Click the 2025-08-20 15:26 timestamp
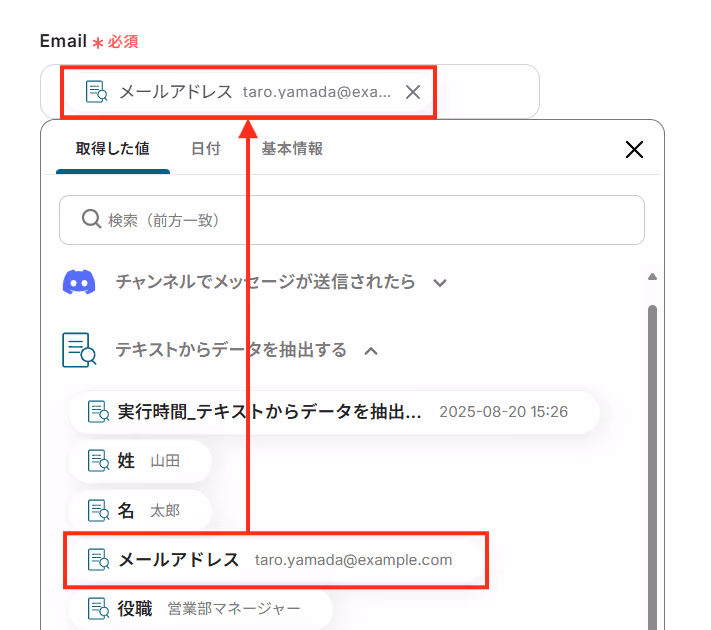The image size is (711, 630). [503, 412]
